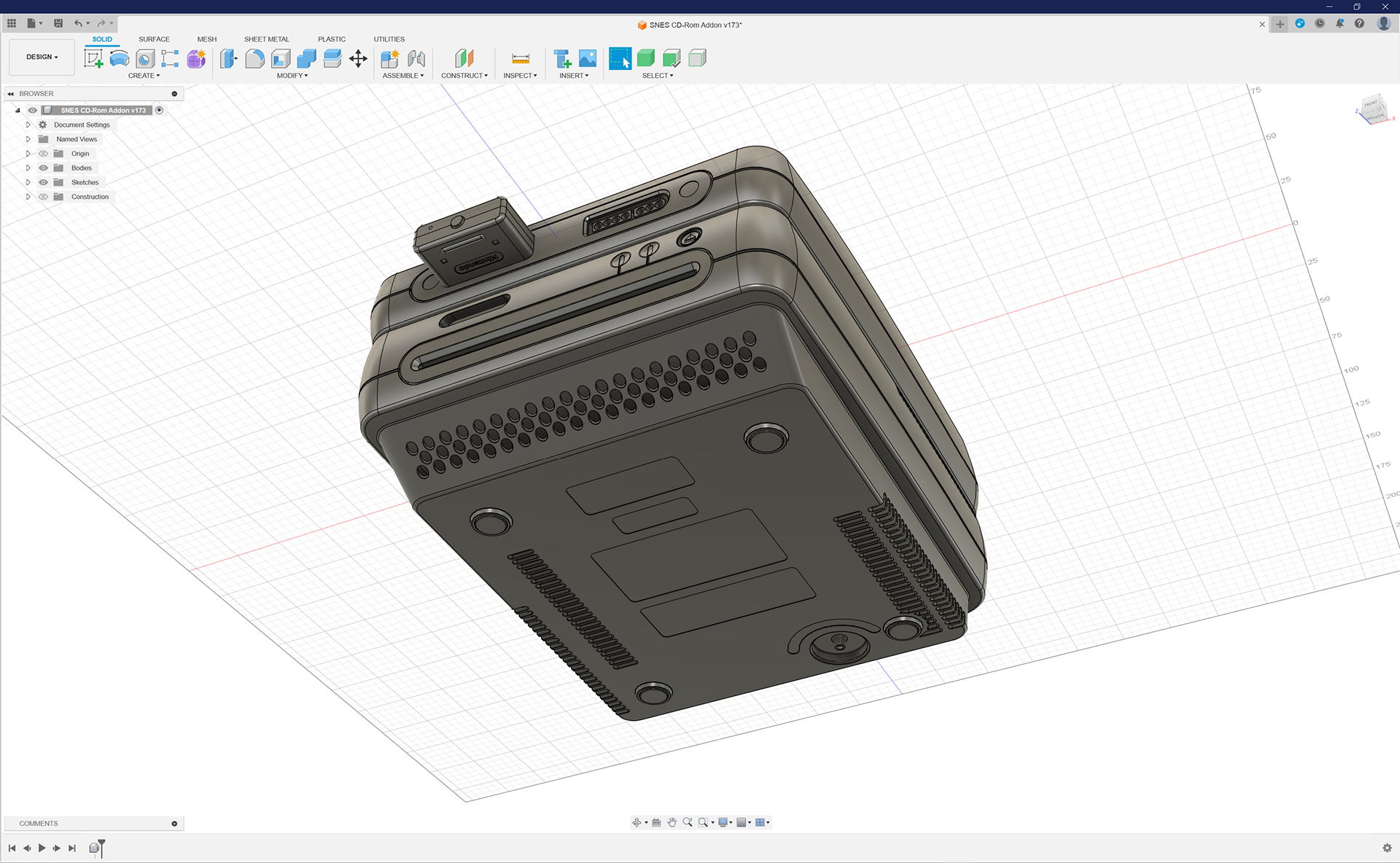Undo the last action
The height and width of the screenshot is (863, 1400).
[x=78, y=23]
